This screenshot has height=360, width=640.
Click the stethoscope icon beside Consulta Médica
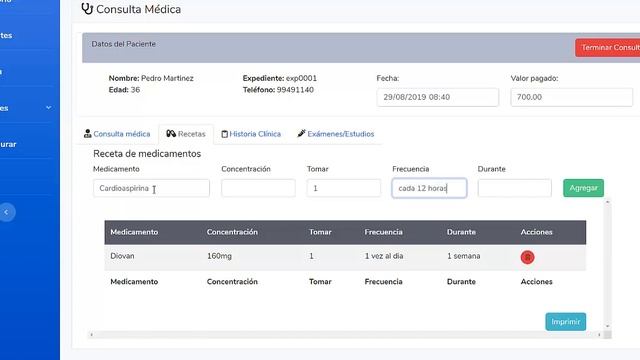click(87, 9)
